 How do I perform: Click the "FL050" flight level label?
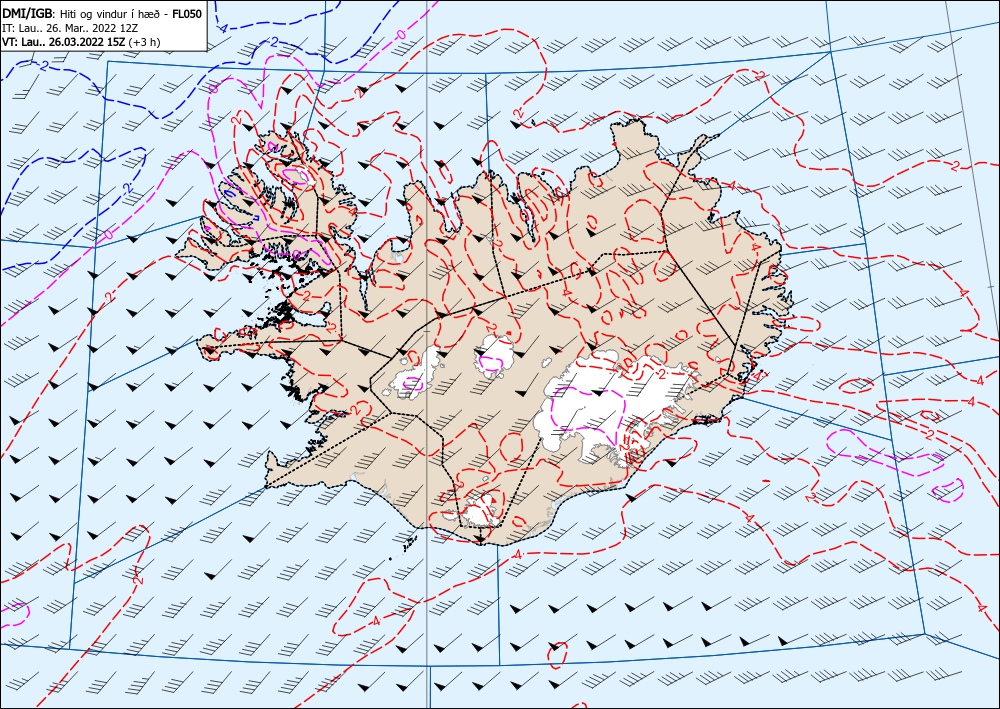(187, 14)
